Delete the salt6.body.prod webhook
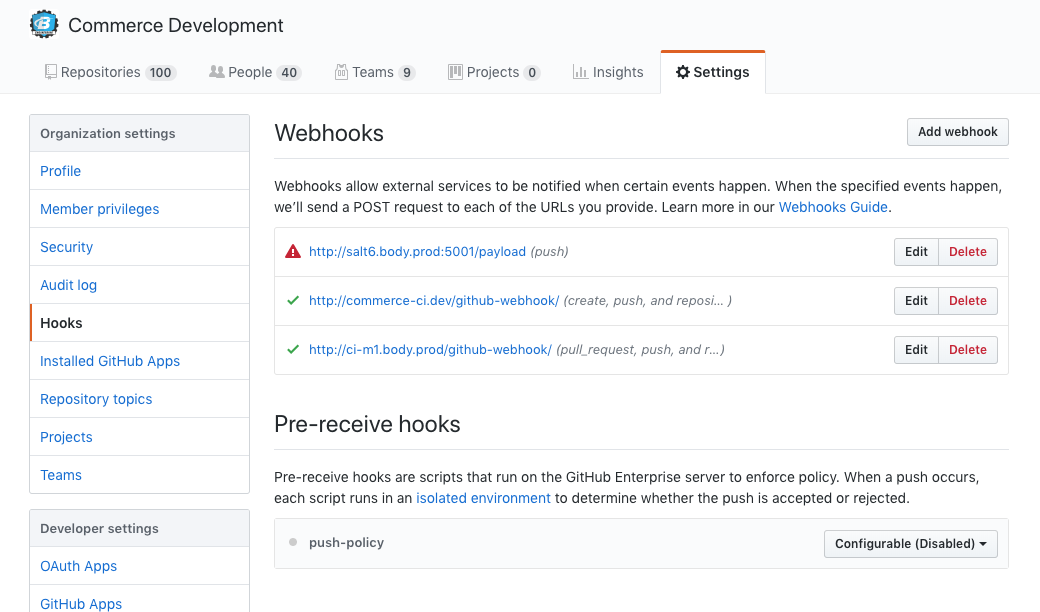 (x=968, y=252)
